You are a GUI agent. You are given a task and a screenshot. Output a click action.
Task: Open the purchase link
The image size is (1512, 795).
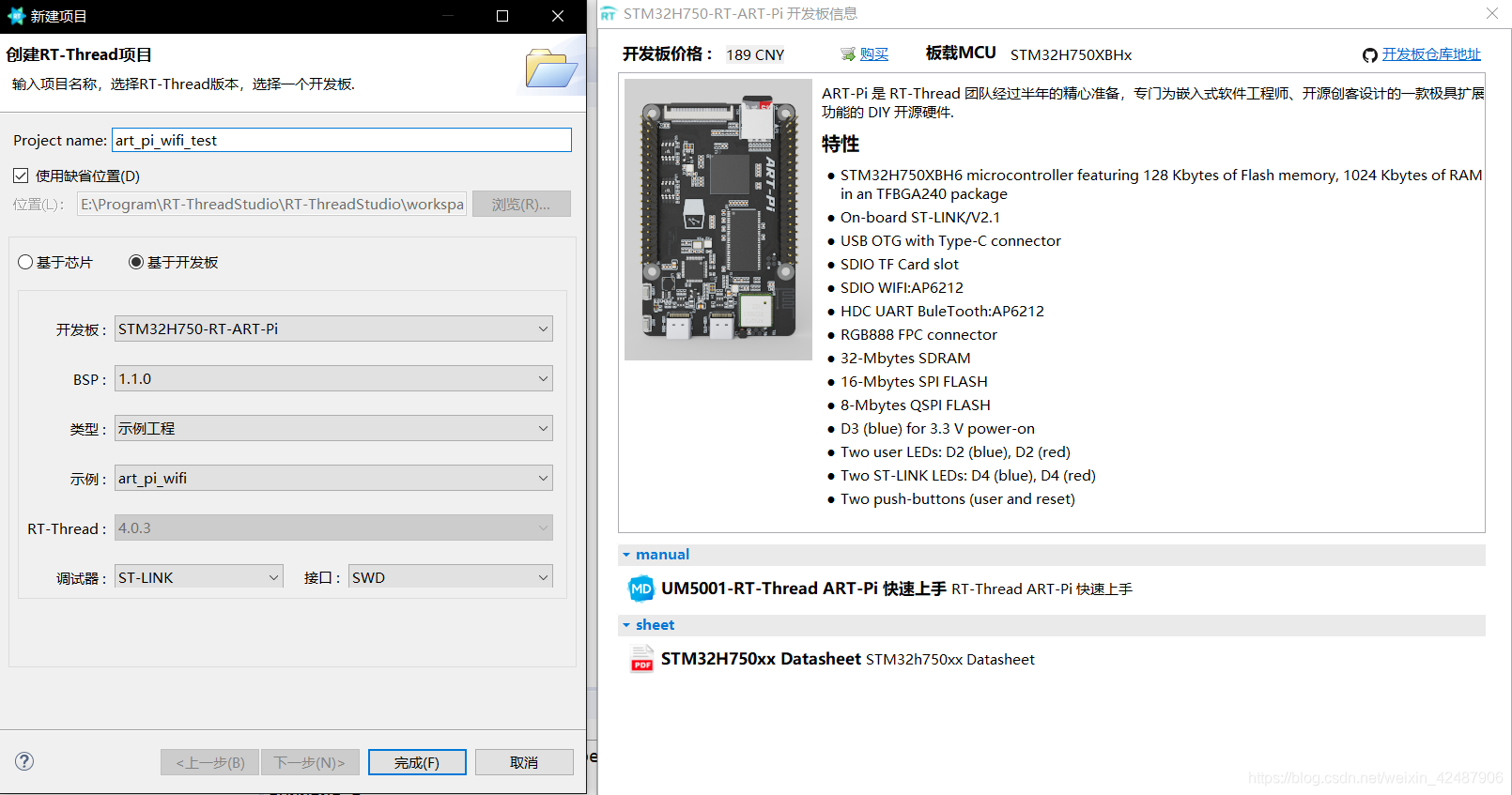coord(874,54)
